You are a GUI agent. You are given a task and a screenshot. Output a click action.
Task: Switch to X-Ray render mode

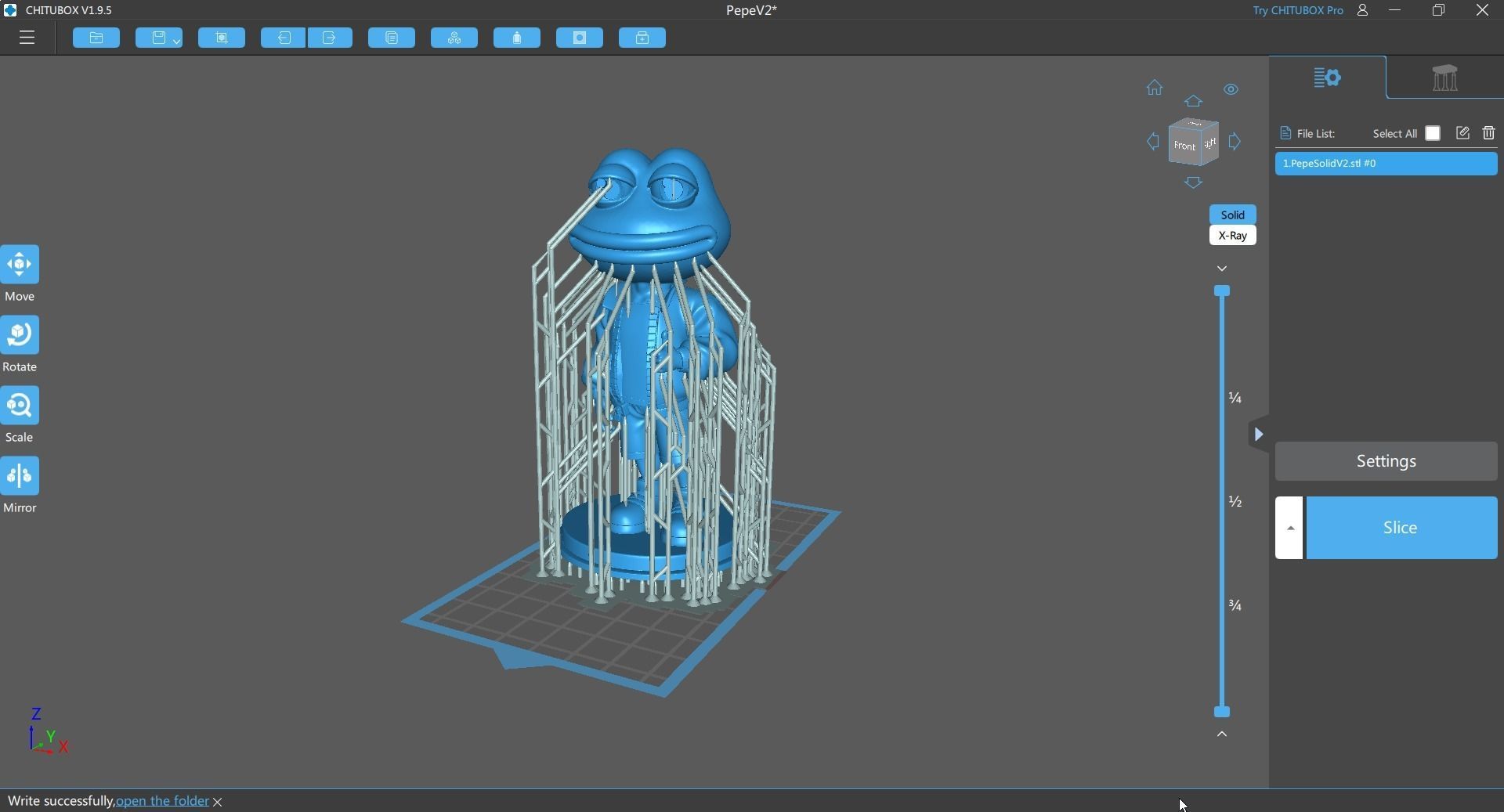(x=1233, y=236)
